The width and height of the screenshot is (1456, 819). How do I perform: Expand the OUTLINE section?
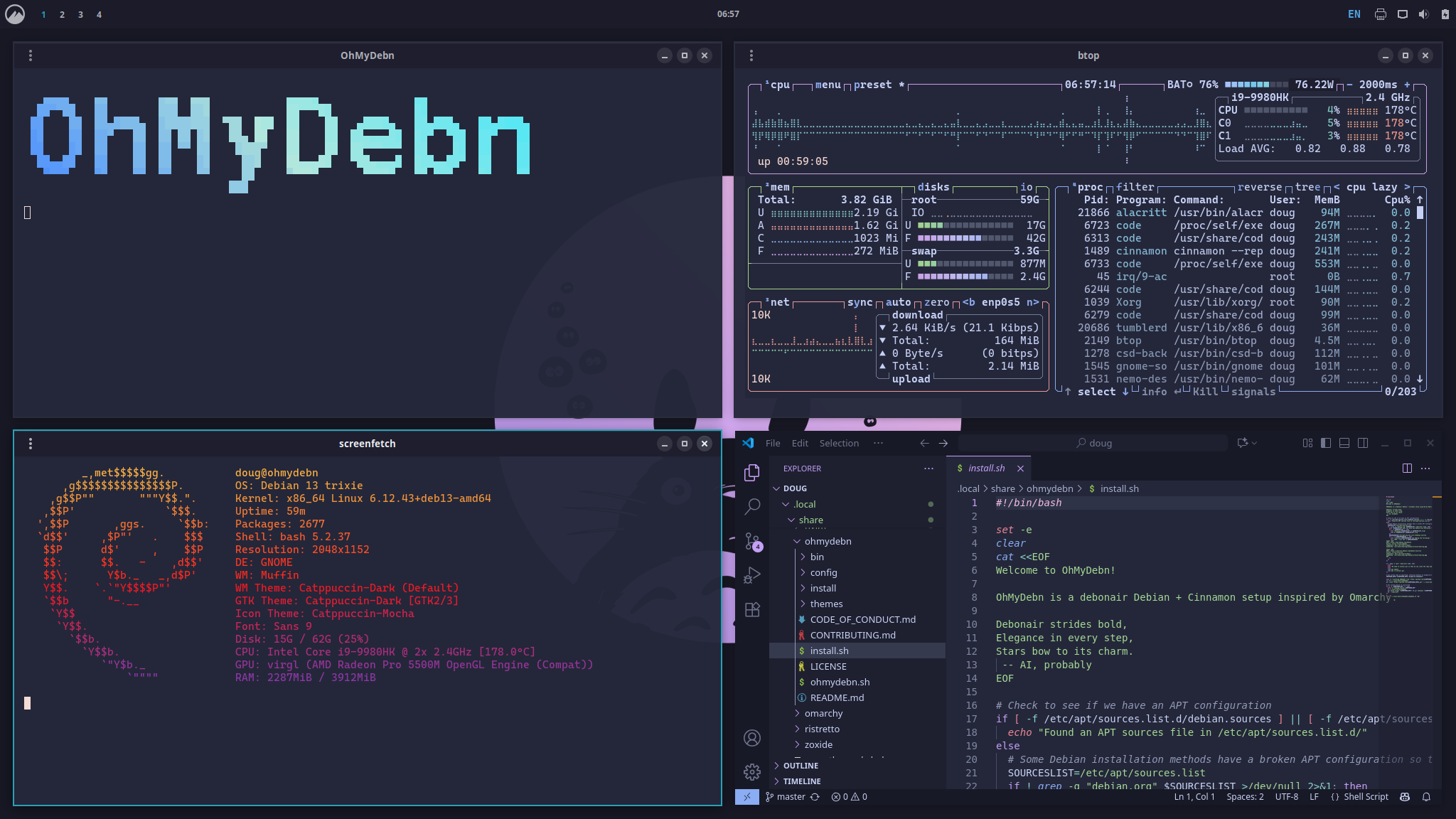(x=801, y=766)
